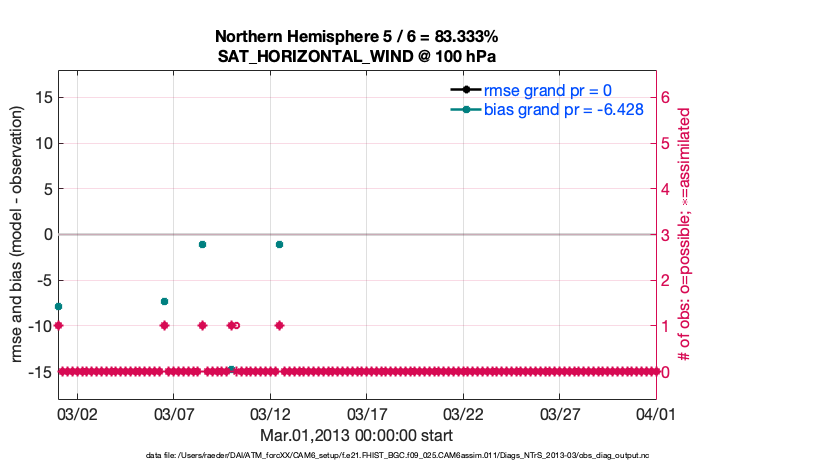Click the 'rmse and bias' left axis label
The image size is (830, 470).
(18, 235)
